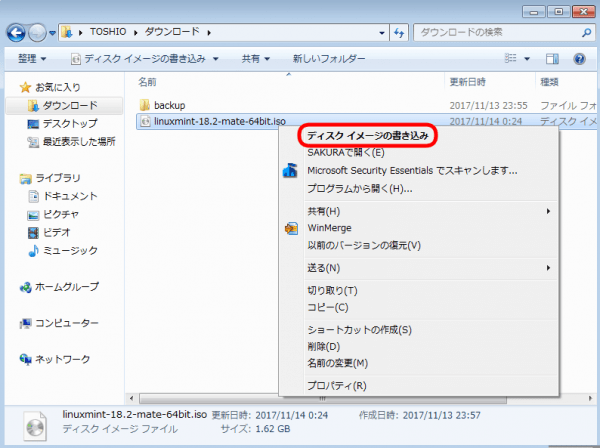This screenshot has width=600, height=448.
Task: Open ピクチャ library in navigation pane
Action: click(x=61, y=214)
